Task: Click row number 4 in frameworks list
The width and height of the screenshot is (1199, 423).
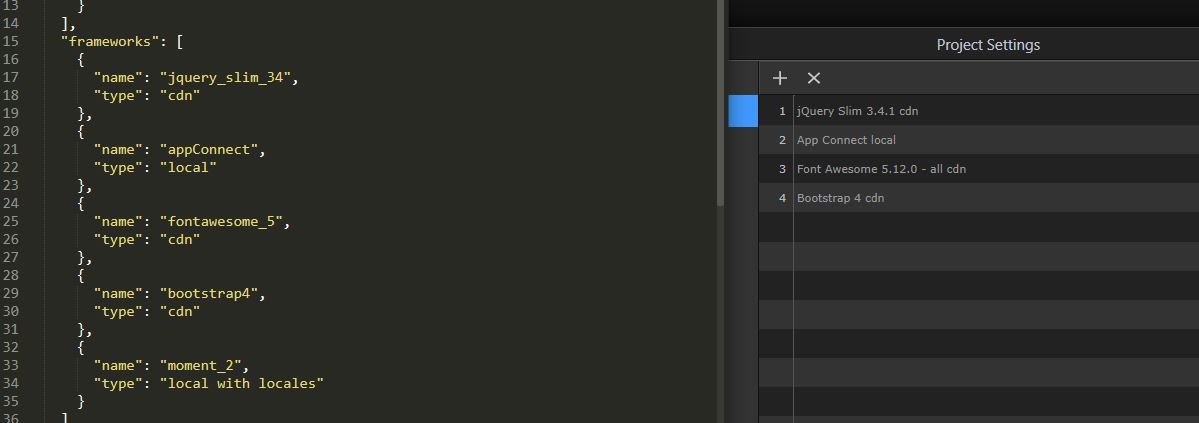Action: [x=781, y=198]
